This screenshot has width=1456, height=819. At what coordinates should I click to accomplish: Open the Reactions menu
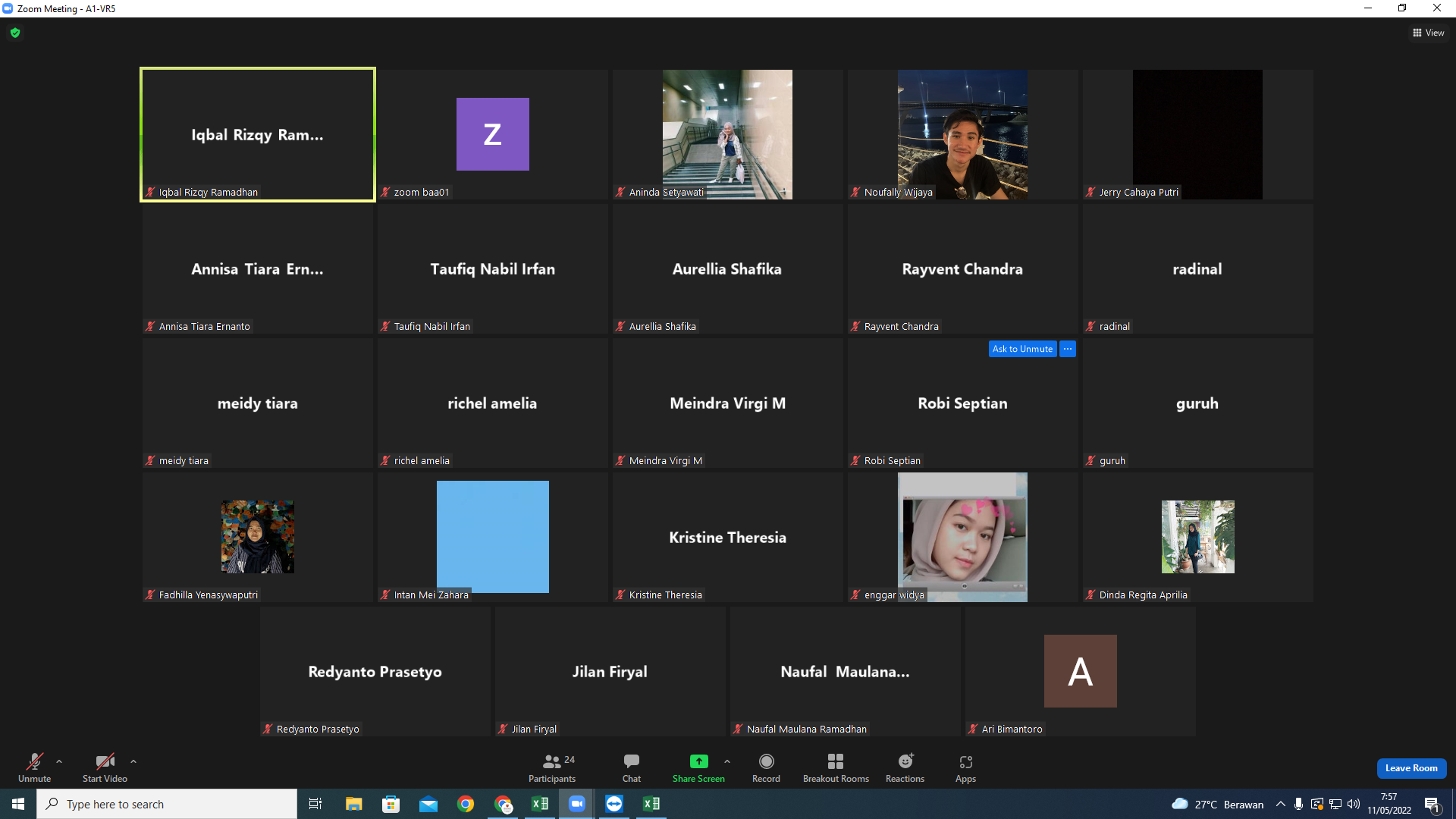point(905,767)
